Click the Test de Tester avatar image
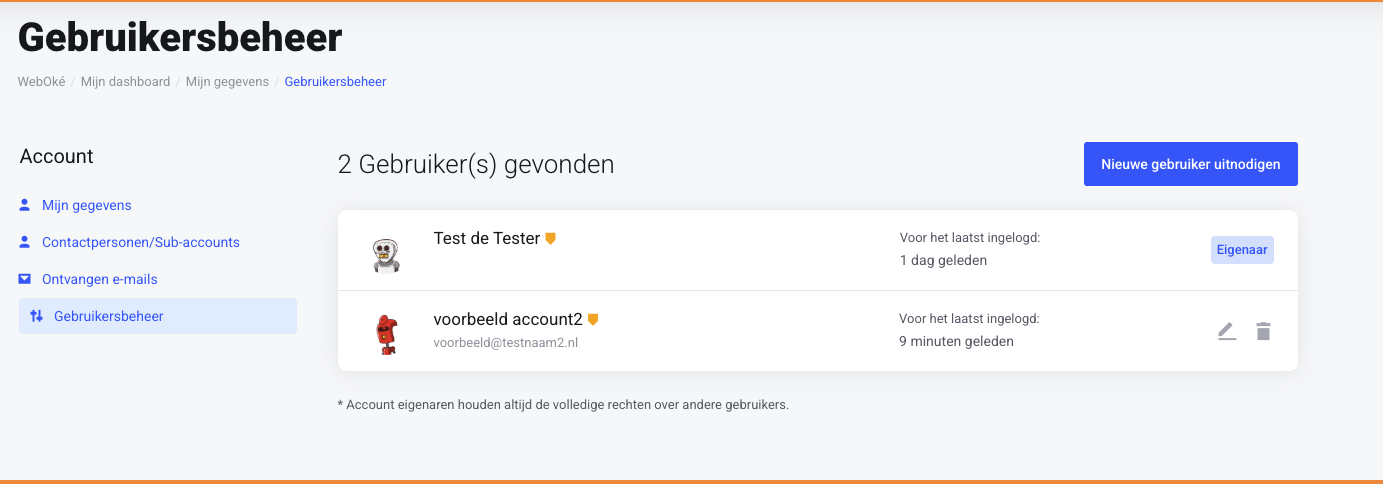 [x=386, y=254]
